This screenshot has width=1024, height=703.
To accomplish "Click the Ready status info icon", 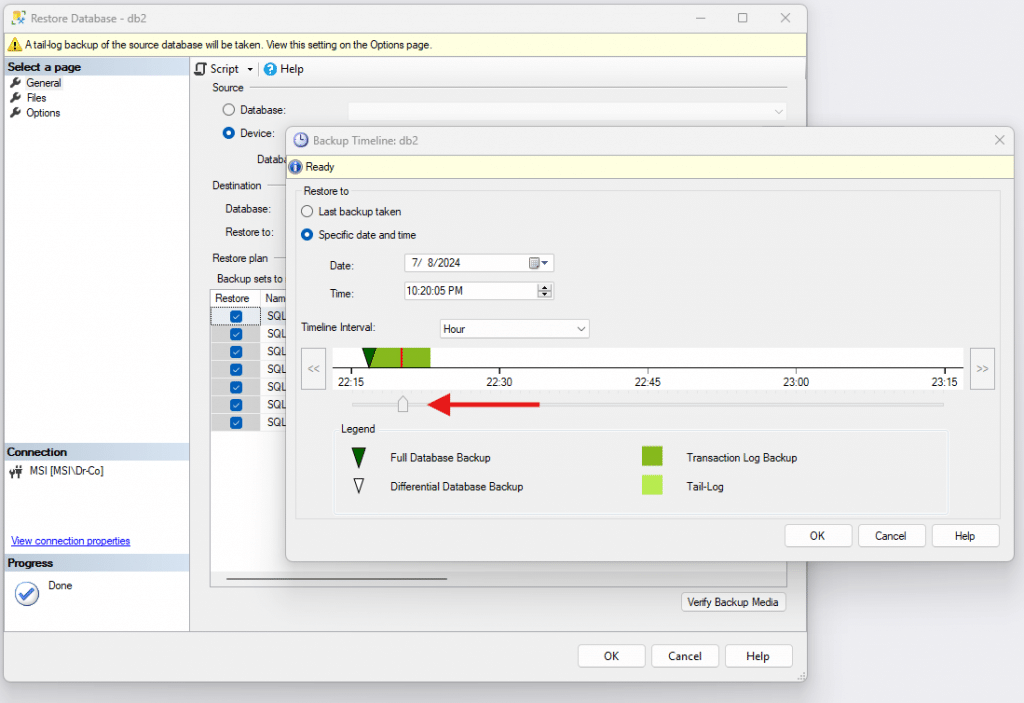I will (x=295, y=166).
